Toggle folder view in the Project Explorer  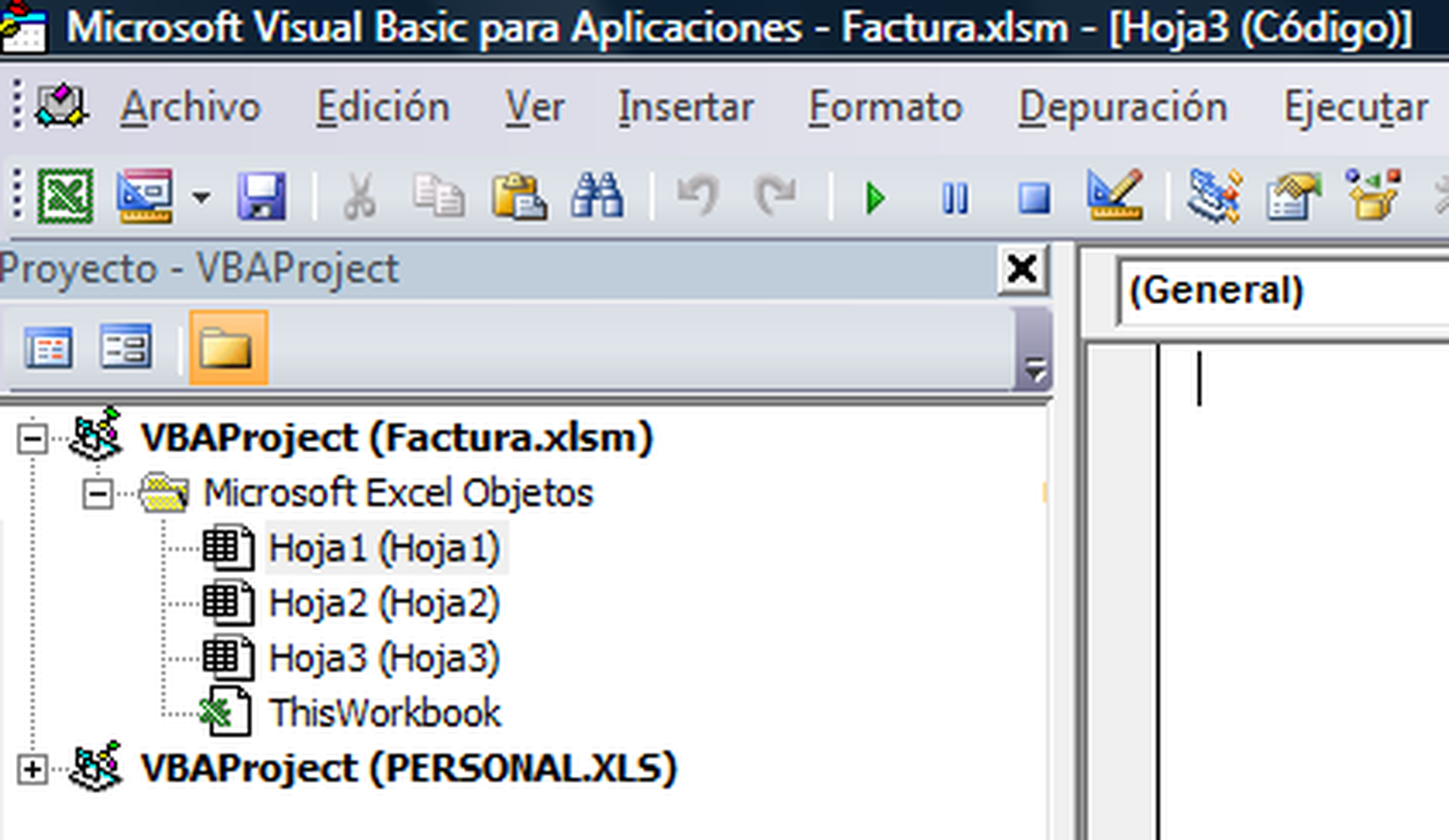226,347
